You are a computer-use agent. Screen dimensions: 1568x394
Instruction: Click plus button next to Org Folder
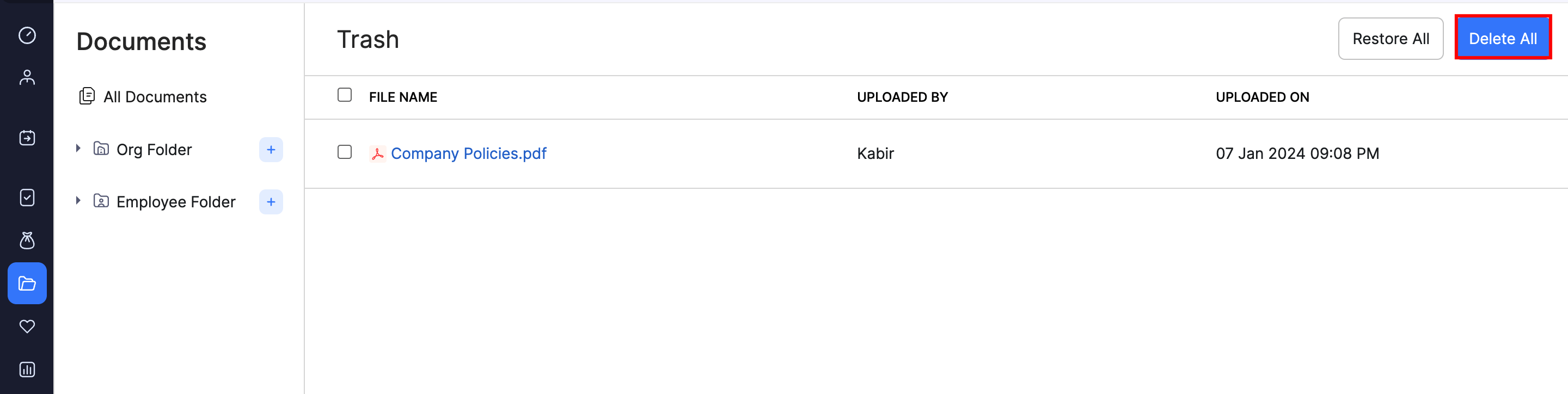271,150
